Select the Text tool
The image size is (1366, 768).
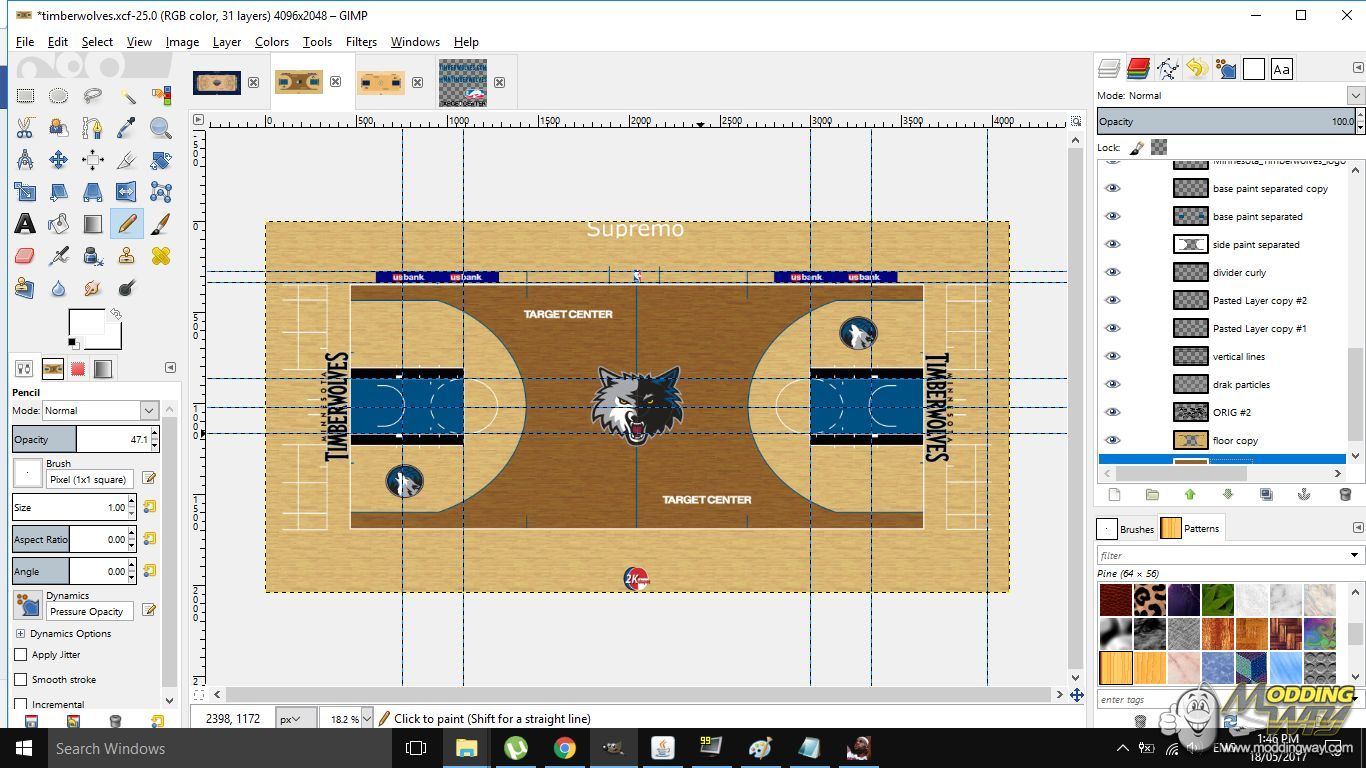tap(25, 224)
